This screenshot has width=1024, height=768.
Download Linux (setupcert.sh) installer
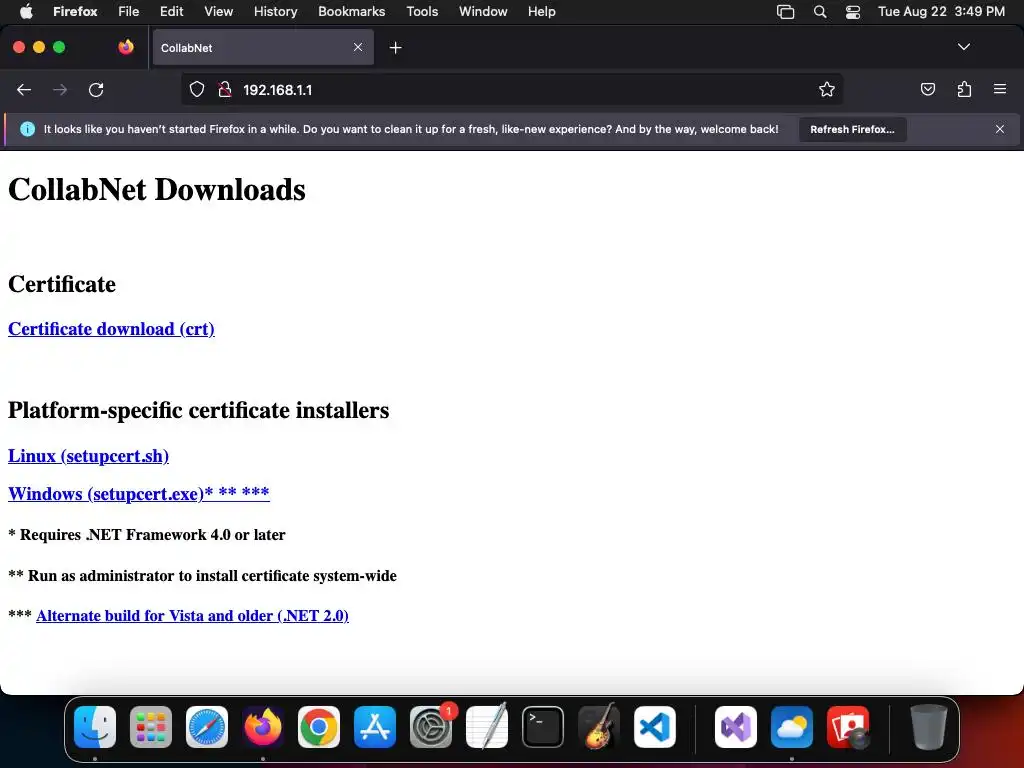[x=88, y=456]
